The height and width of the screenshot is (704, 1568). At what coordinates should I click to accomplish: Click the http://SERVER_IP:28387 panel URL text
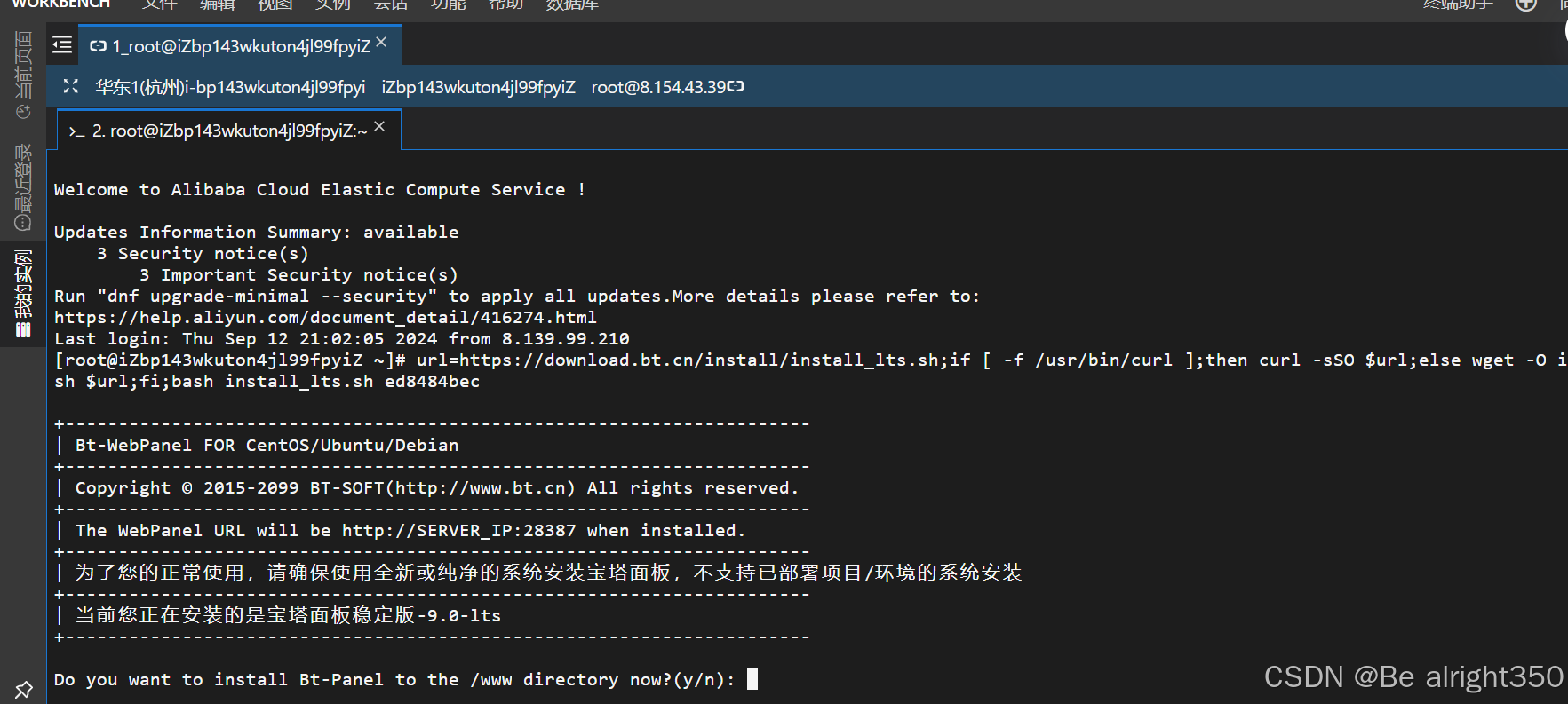tap(459, 530)
